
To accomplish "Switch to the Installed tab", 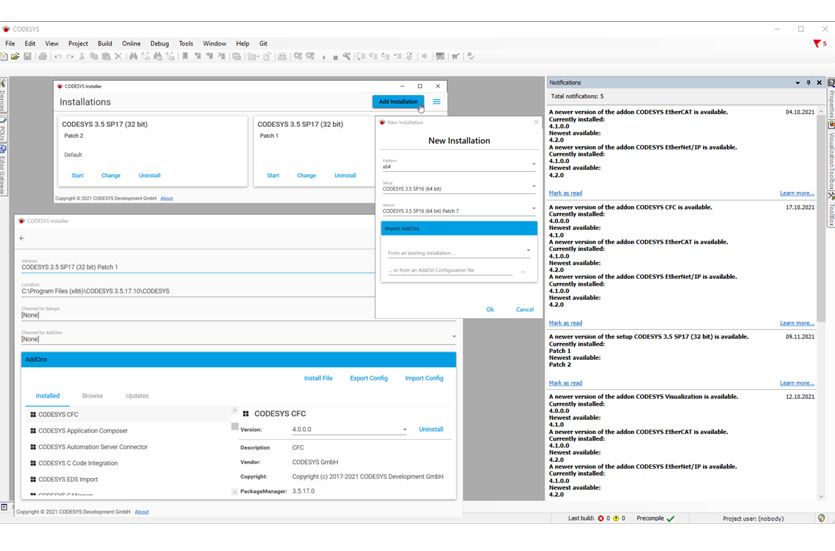I will point(48,396).
